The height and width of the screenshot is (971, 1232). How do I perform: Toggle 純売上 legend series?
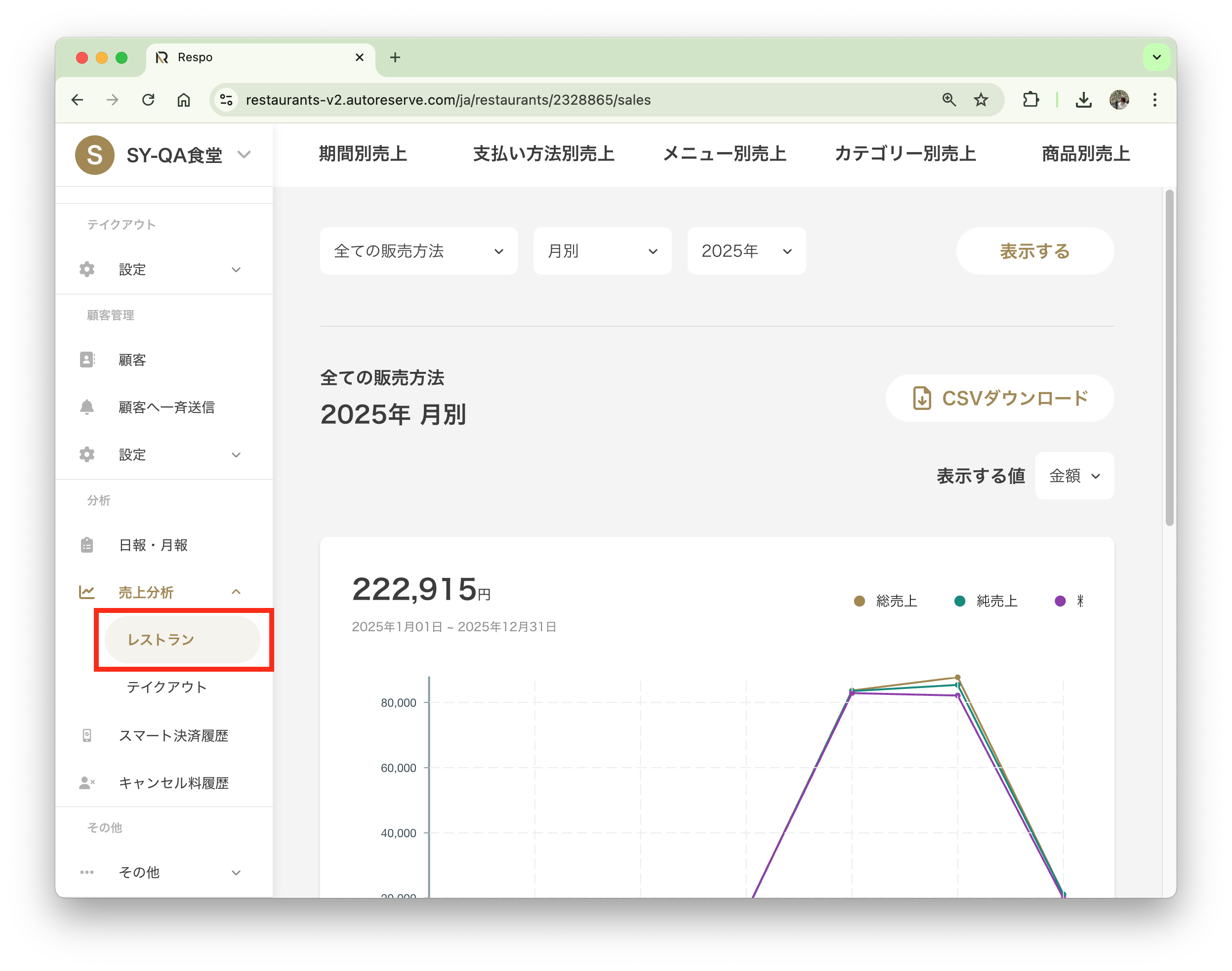986,601
